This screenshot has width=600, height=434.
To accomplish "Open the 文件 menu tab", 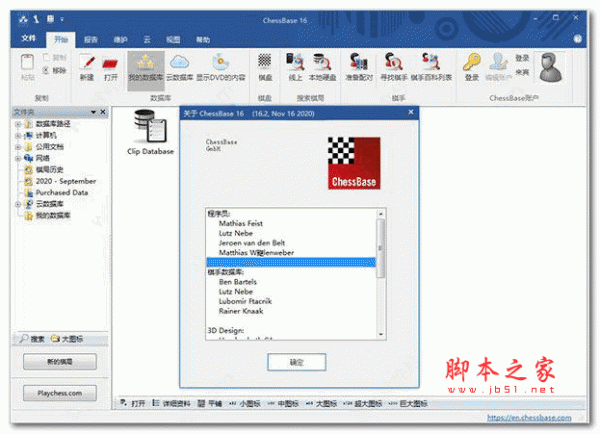I will (27, 39).
